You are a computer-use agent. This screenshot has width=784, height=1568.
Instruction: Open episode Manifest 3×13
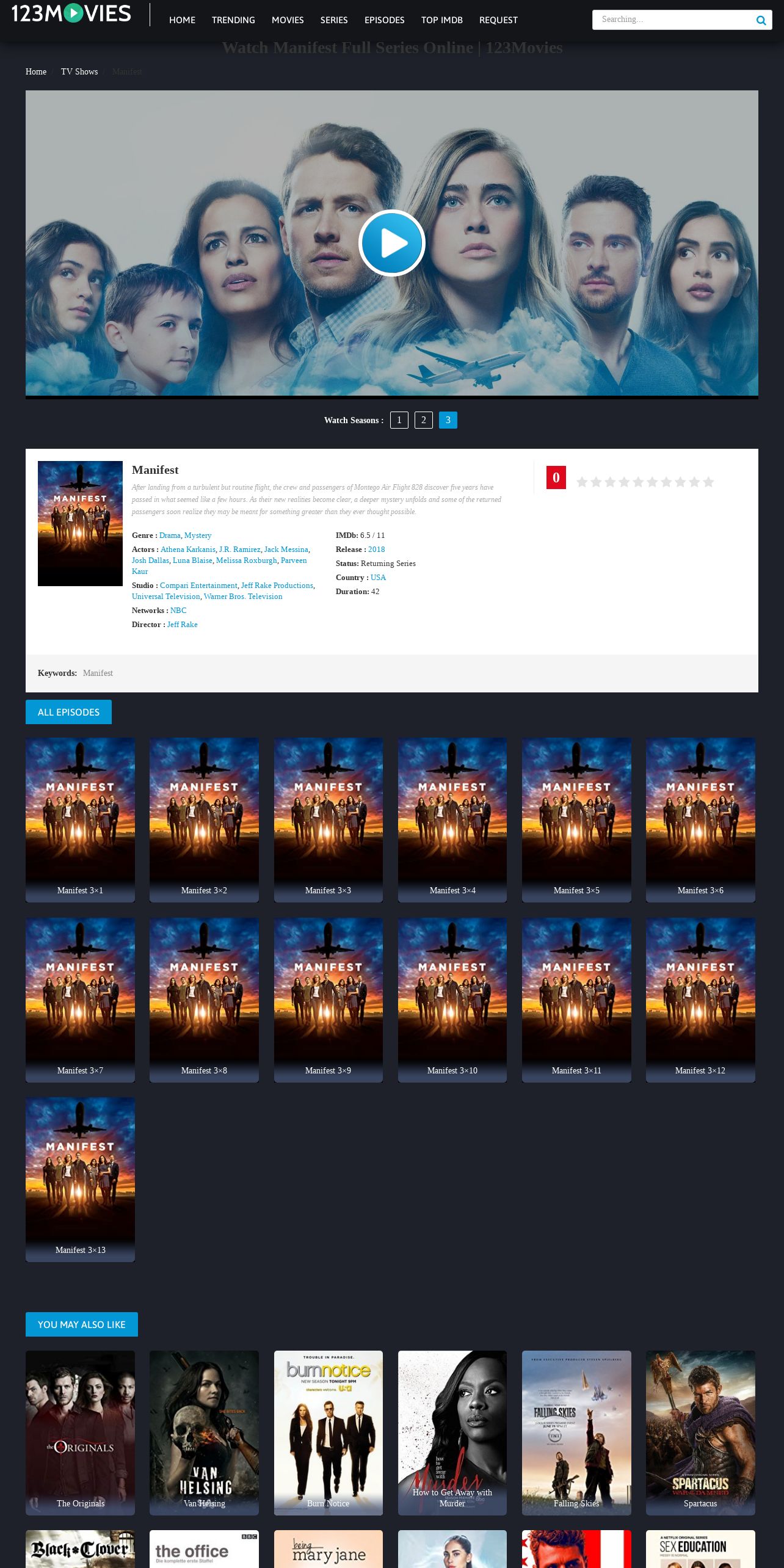point(80,1179)
